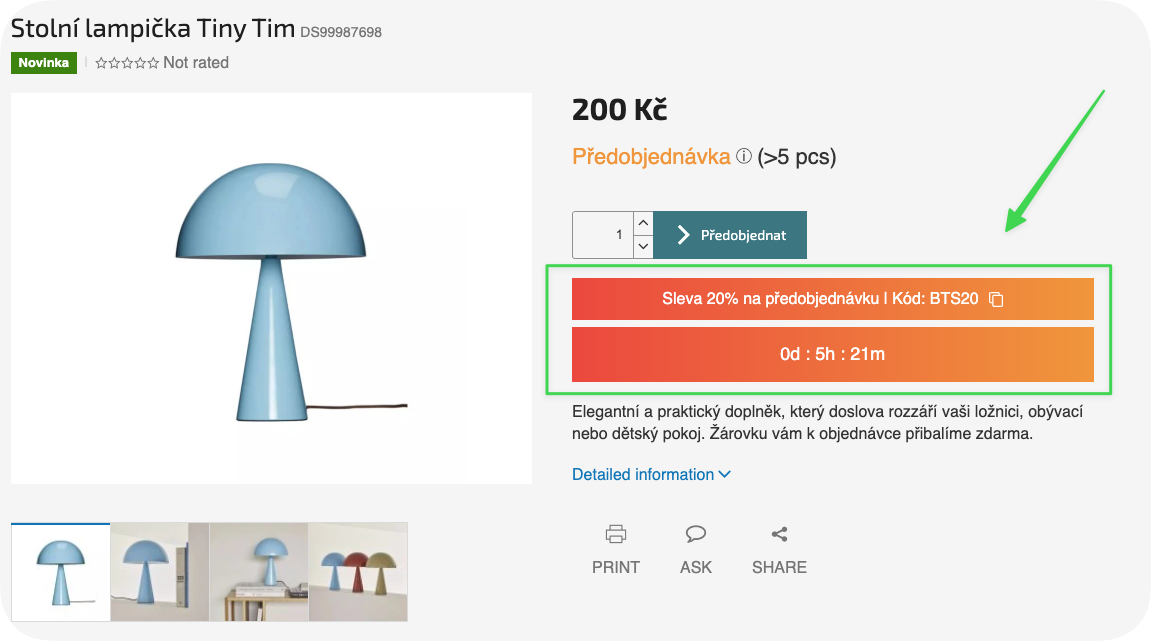Image resolution: width=1151 pixels, height=641 pixels.
Task: Click the SHARE icon
Action: coord(779,533)
